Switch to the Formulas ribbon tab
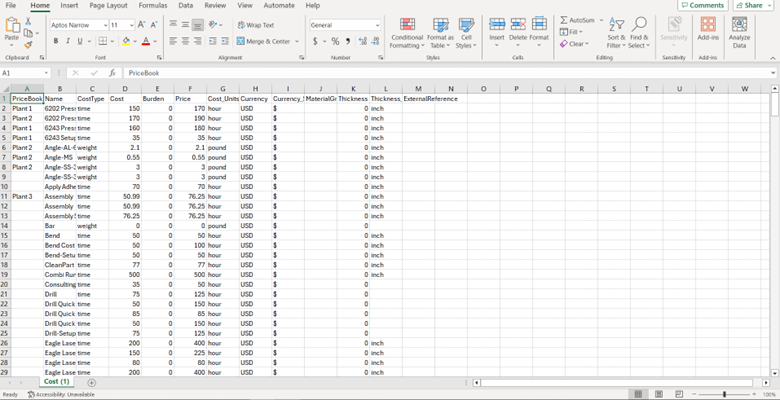Viewport: 780px width, 400px height. tap(153, 6)
